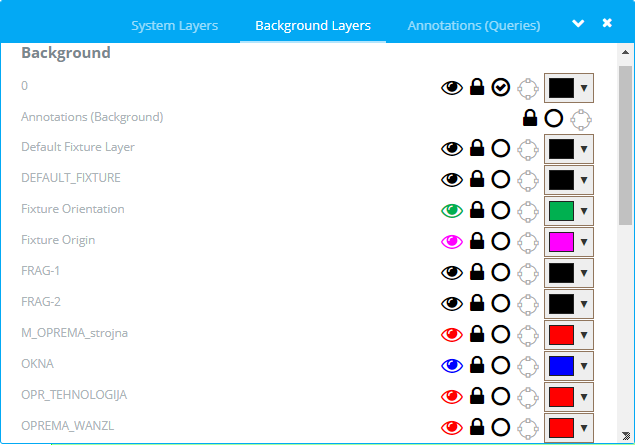Viewport: 635px width, 445px height.
Task: Toggle lock on M_OPREMA_strojna
Action: pos(477,334)
